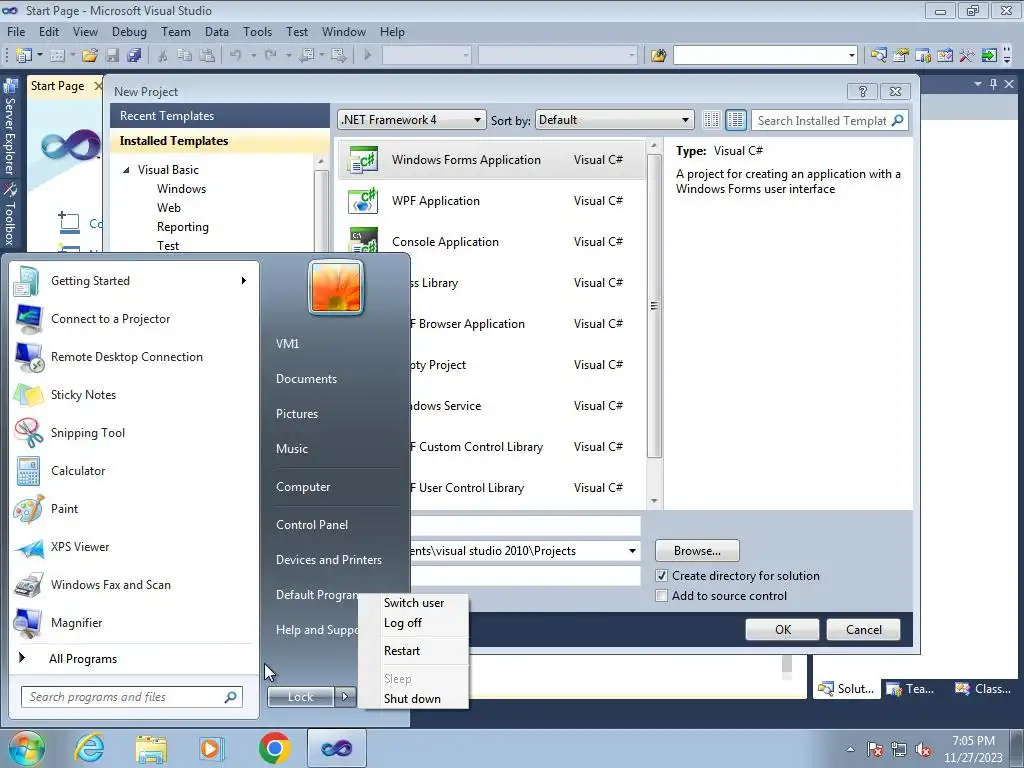Select Log off from the power menu
This screenshot has height=768, width=1024.
pos(403,623)
